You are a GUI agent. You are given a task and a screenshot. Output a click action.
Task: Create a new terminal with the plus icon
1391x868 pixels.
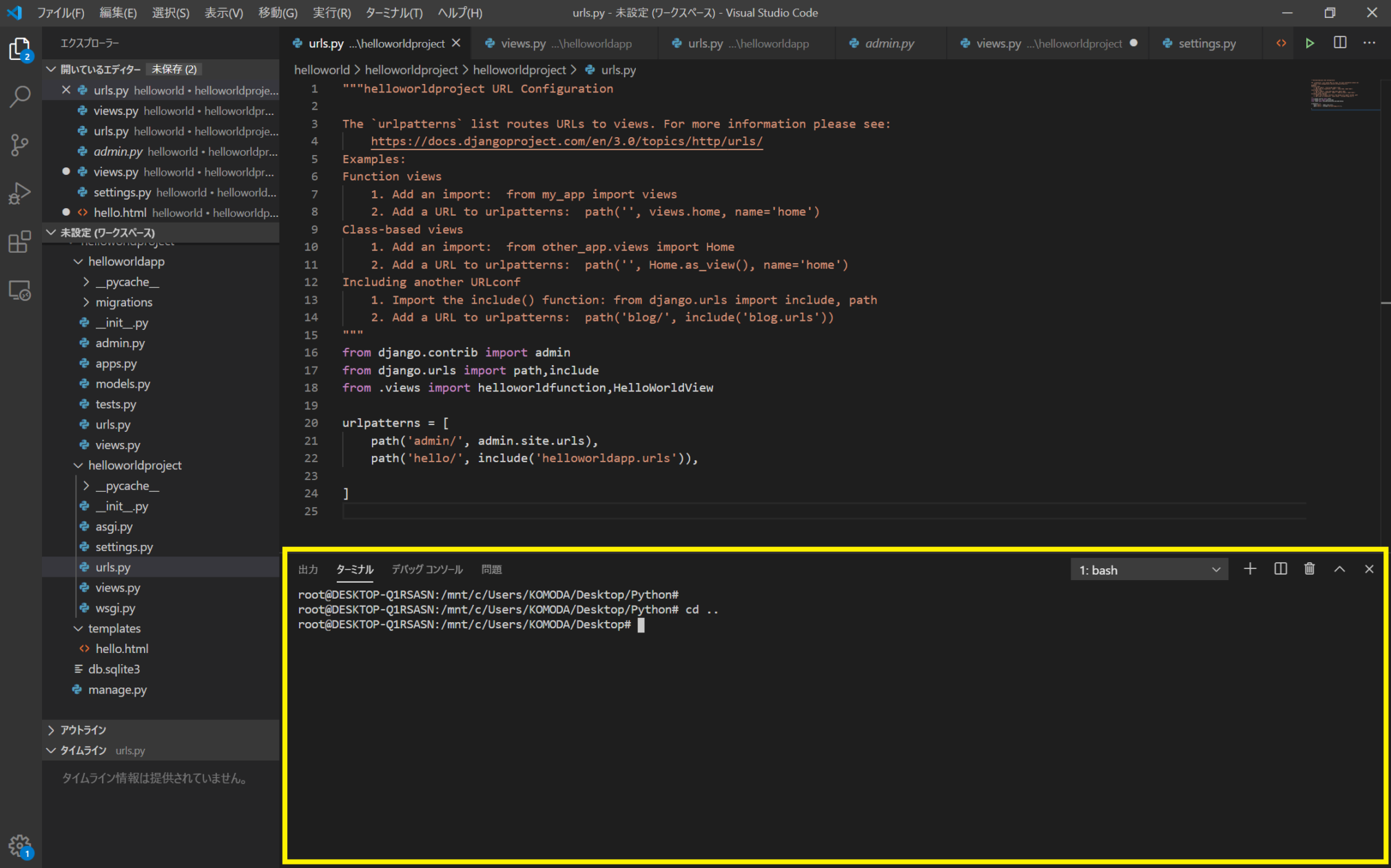pos(1250,568)
